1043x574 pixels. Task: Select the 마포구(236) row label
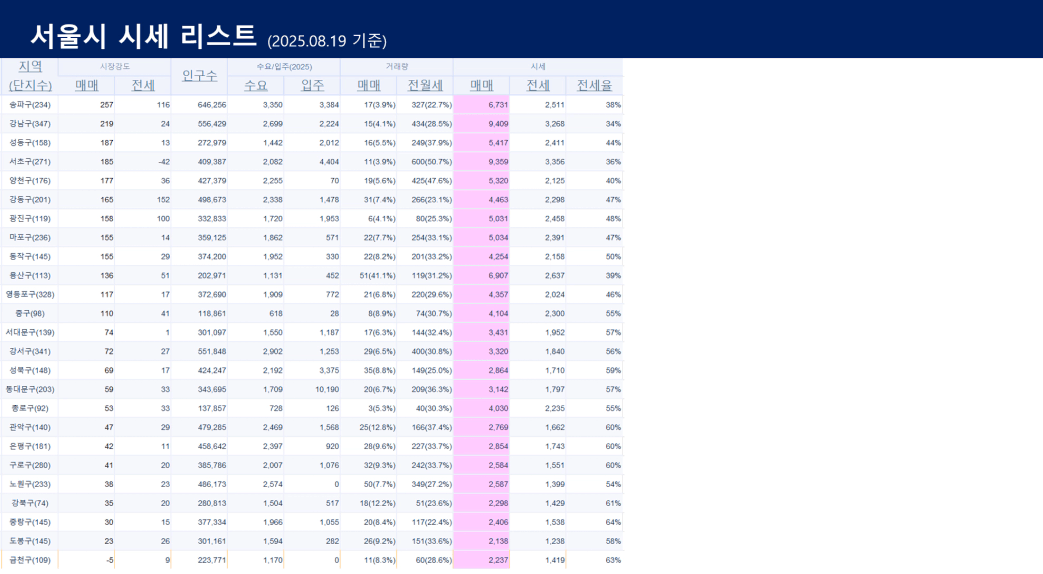(x=29, y=237)
